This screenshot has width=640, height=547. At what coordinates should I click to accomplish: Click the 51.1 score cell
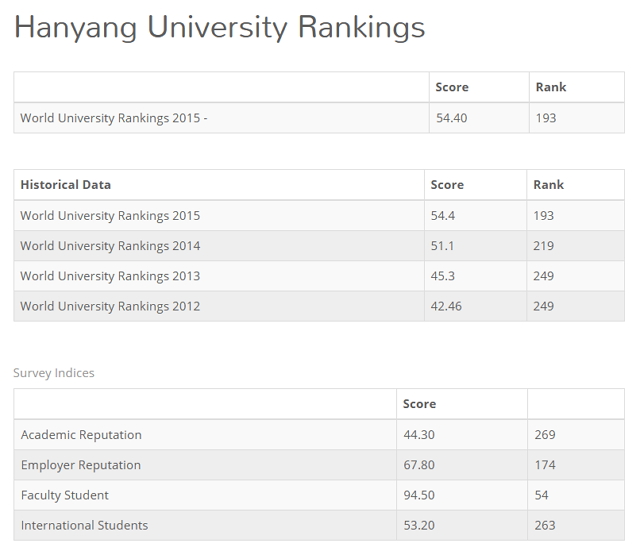[x=442, y=246]
